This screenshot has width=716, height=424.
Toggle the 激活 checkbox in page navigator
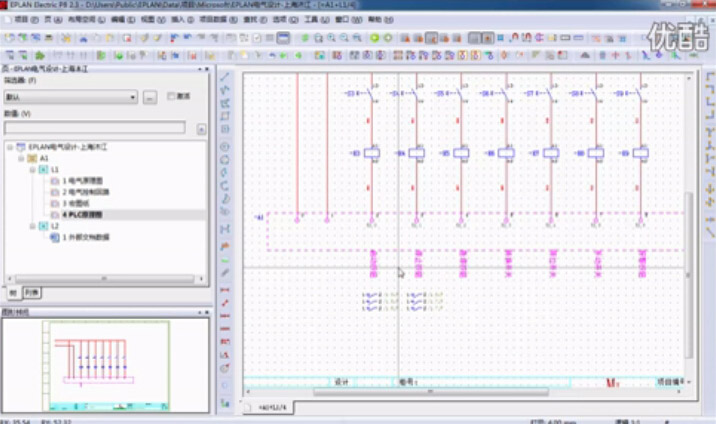point(171,96)
